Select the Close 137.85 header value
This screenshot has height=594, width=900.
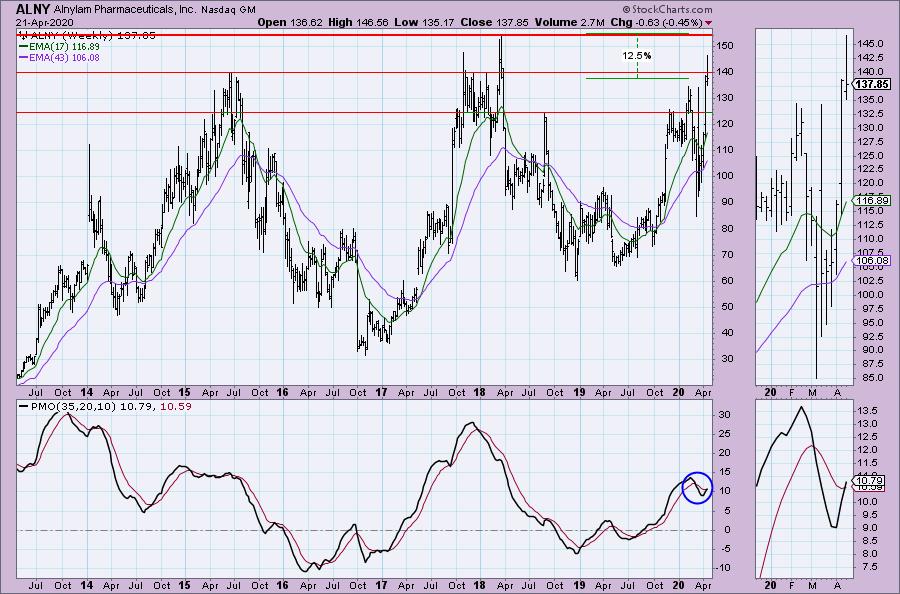[495, 22]
